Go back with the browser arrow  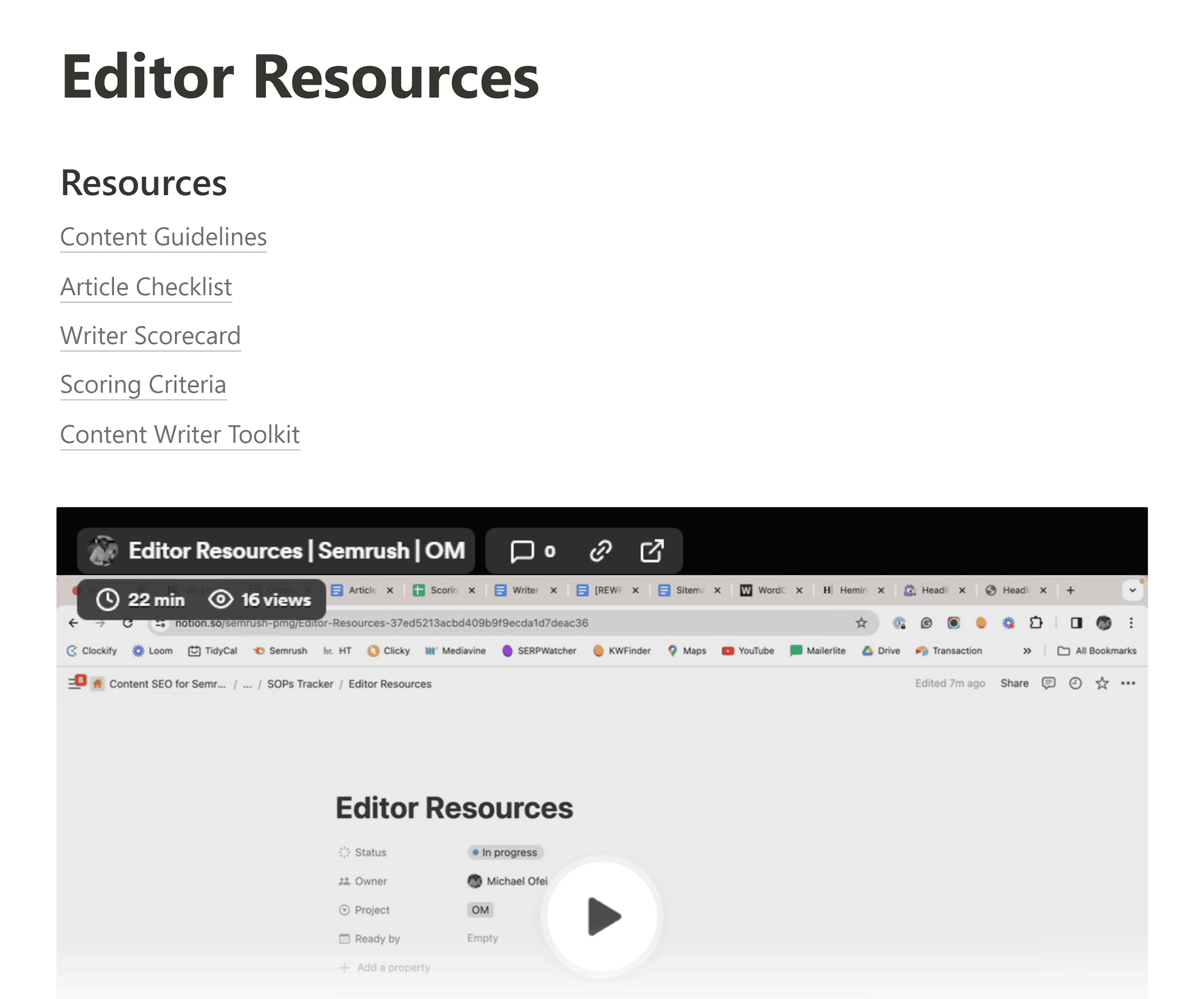pos(73,623)
